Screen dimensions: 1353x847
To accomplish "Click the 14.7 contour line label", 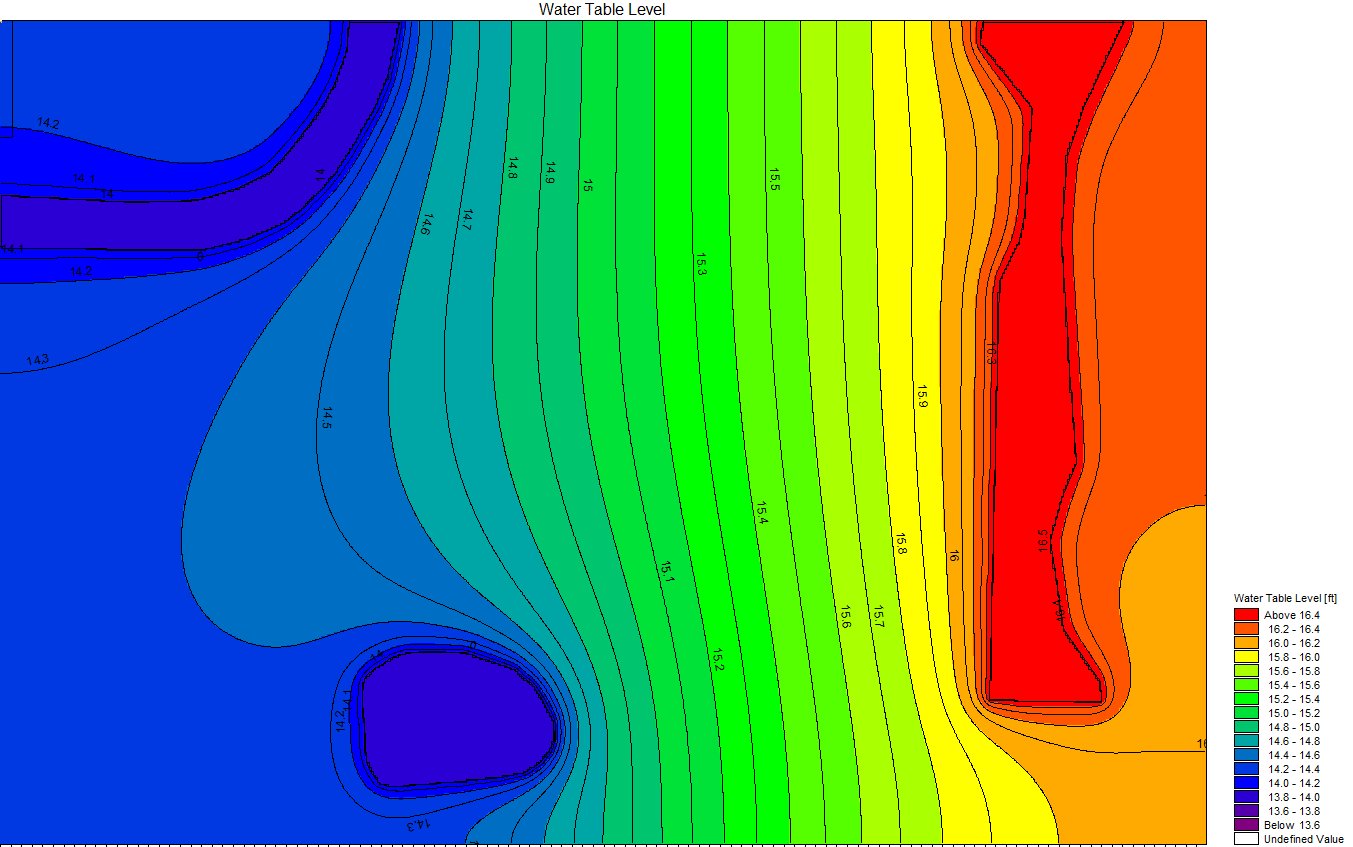I will point(465,221).
